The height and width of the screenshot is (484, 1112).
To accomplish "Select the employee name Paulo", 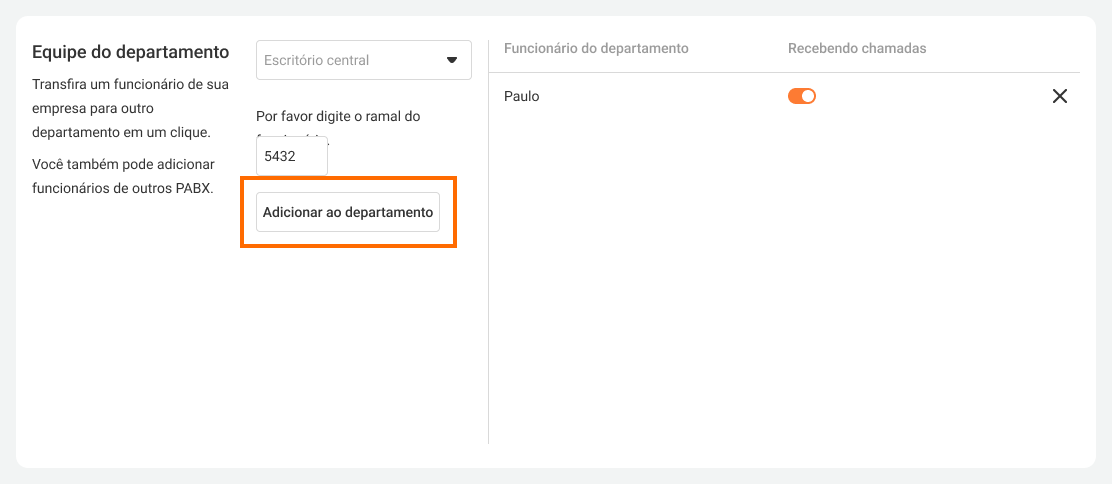I will pyautogui.click(x=522, y=96).
